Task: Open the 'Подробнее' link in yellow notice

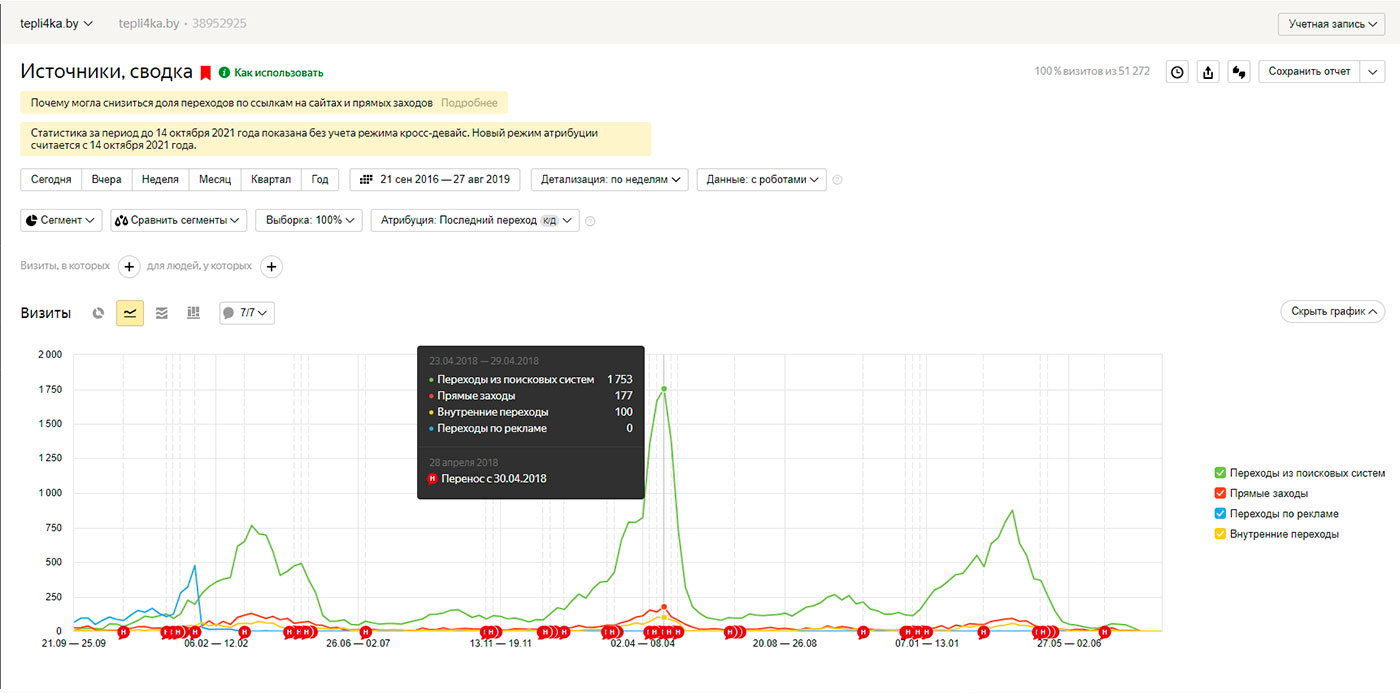Action: pos(469,103)
